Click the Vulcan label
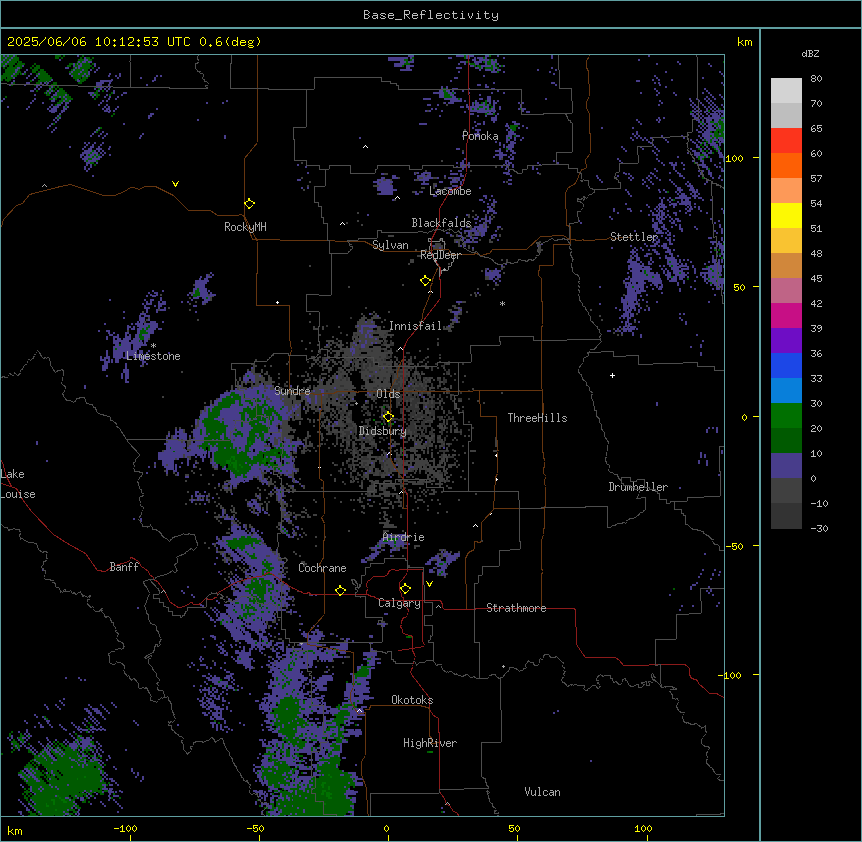 pyautogui.click(x=543, y=792)
